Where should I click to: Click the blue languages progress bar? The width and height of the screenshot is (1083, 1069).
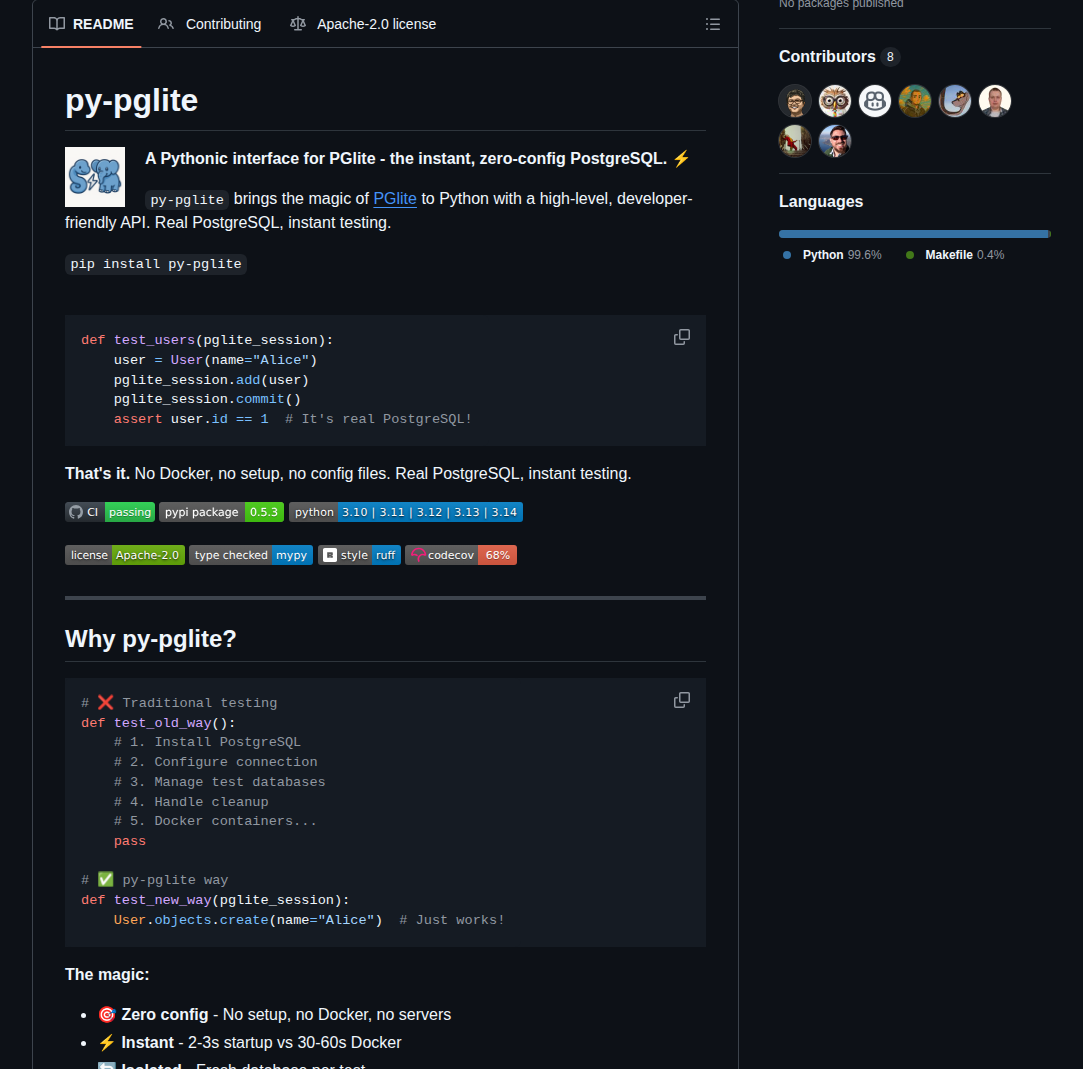coord(913,234)
